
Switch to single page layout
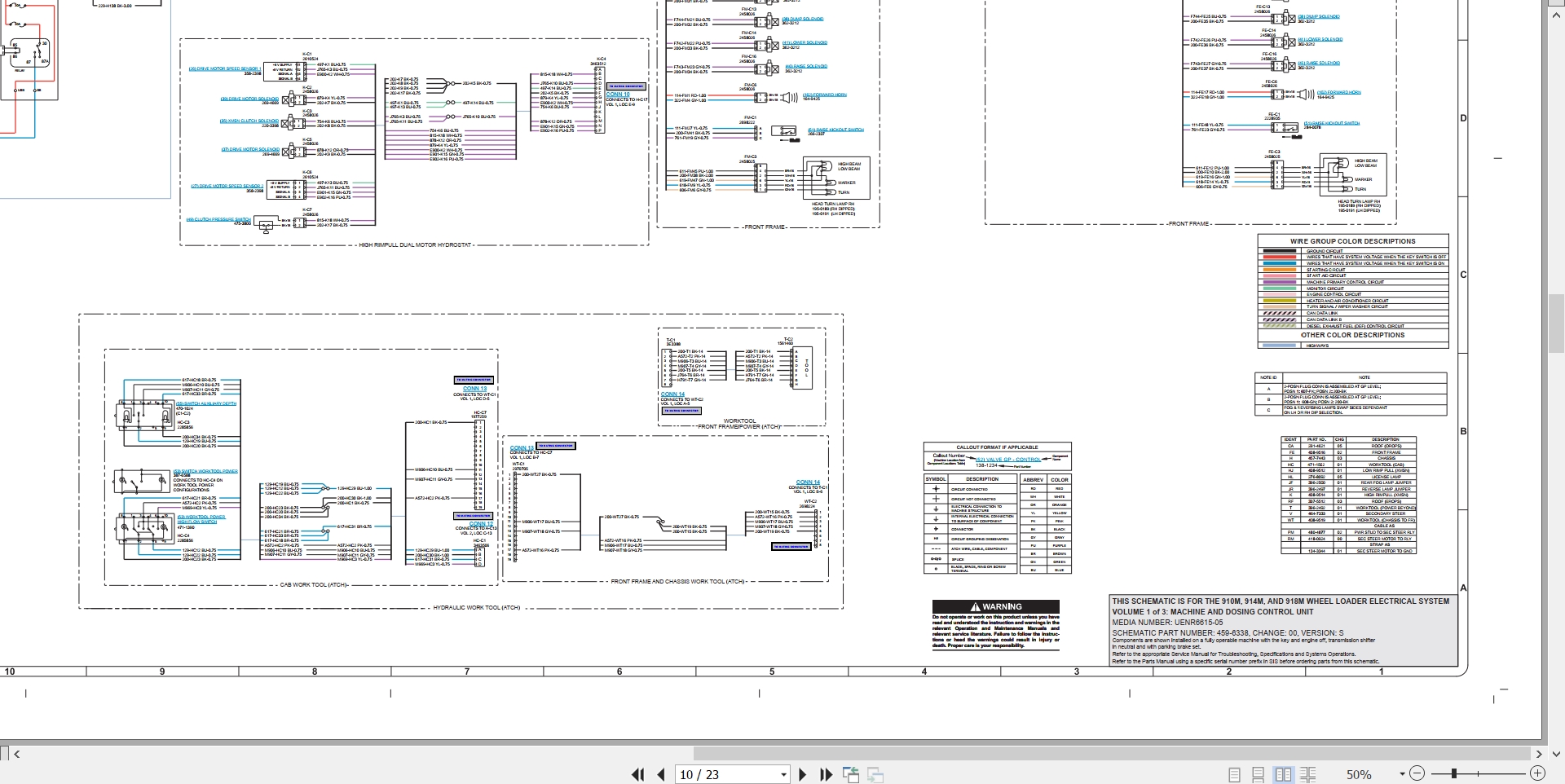pyautogui.click(x=1234, y=774)
